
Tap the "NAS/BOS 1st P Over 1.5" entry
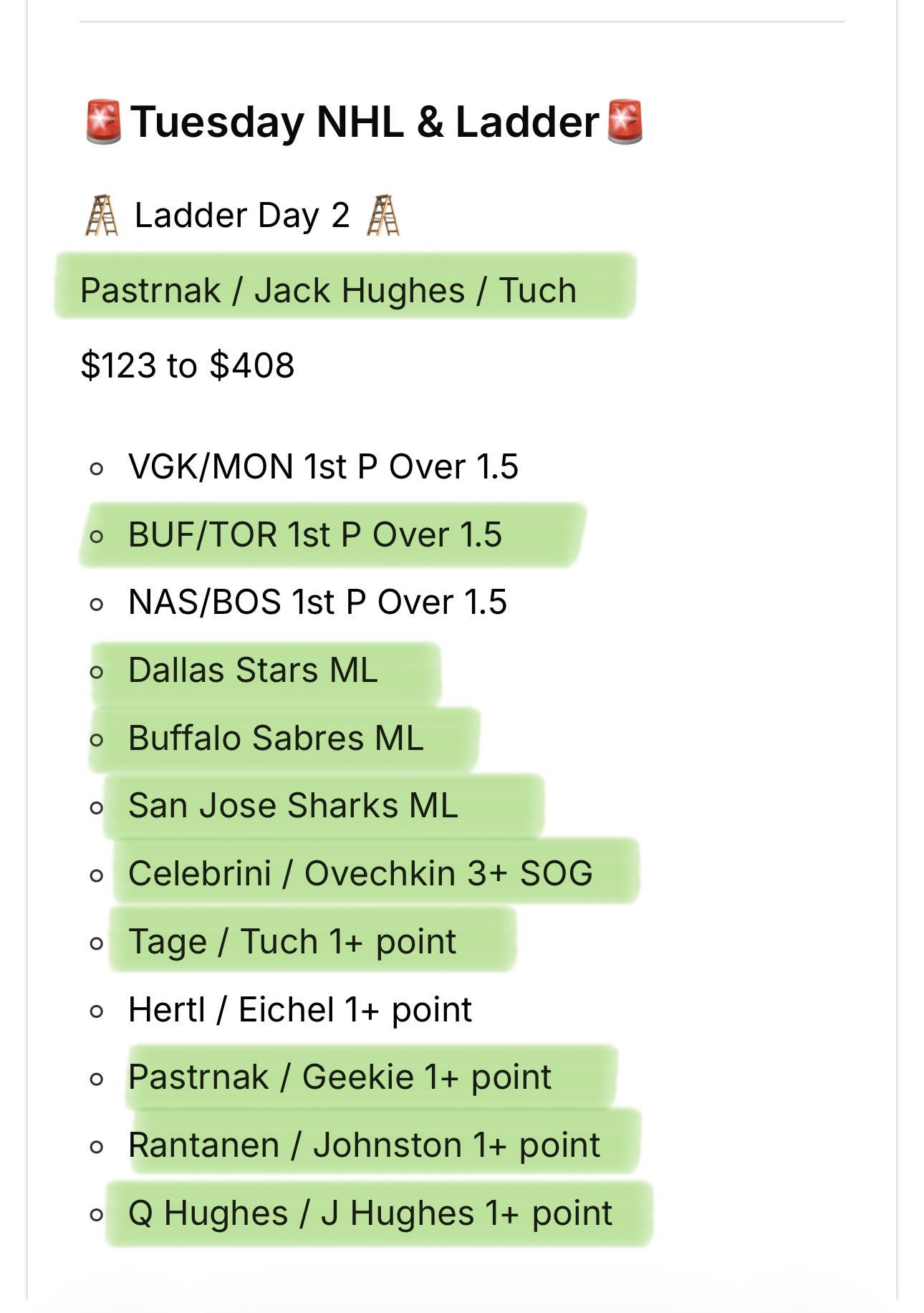pyautogui.click(x=317, y=602)
